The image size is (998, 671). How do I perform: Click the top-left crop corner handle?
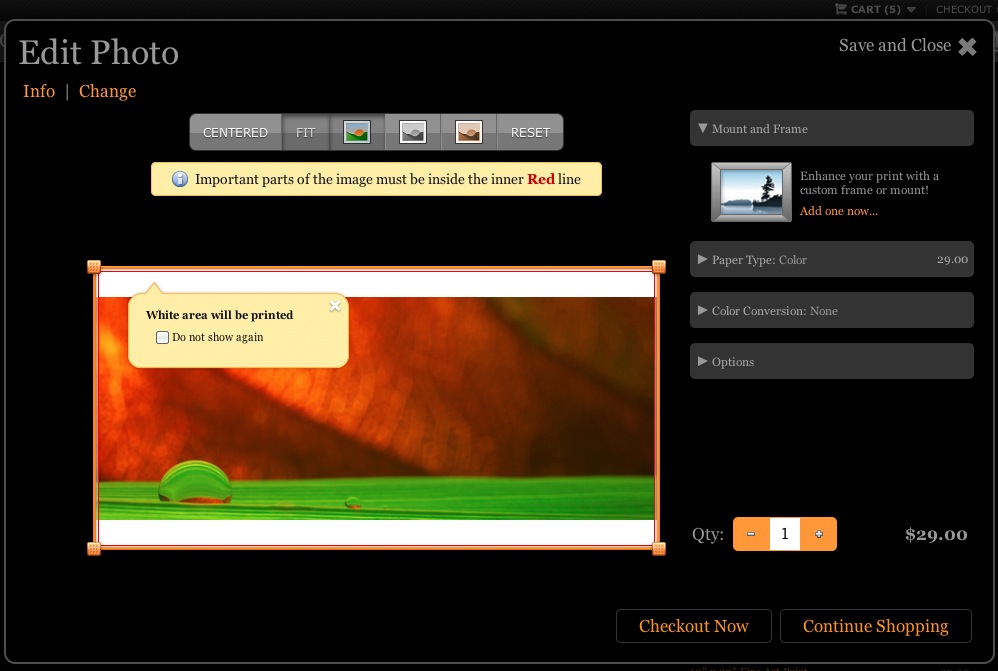[94, 267]
